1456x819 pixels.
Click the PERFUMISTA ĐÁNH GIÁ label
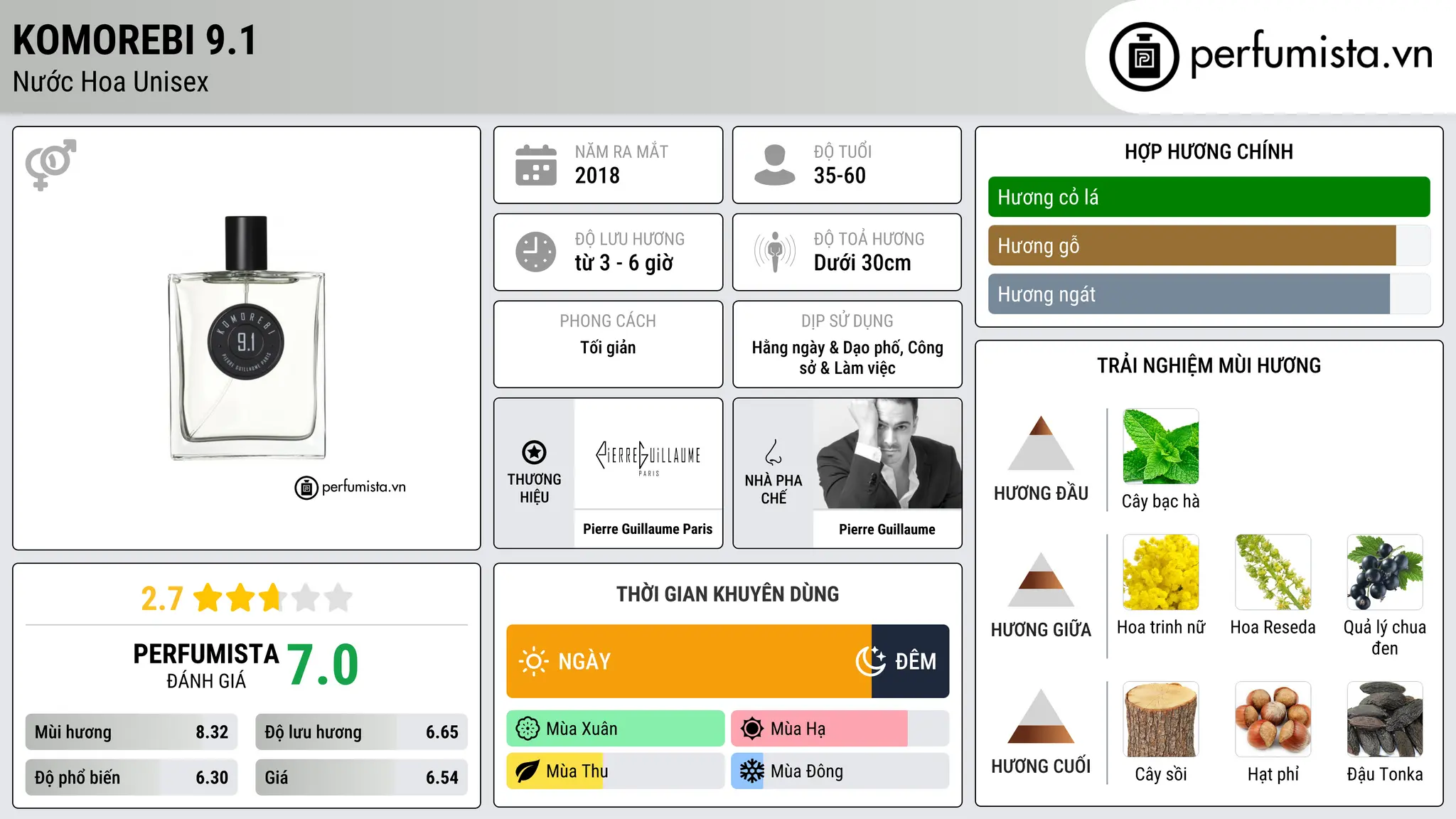[206, 665]
